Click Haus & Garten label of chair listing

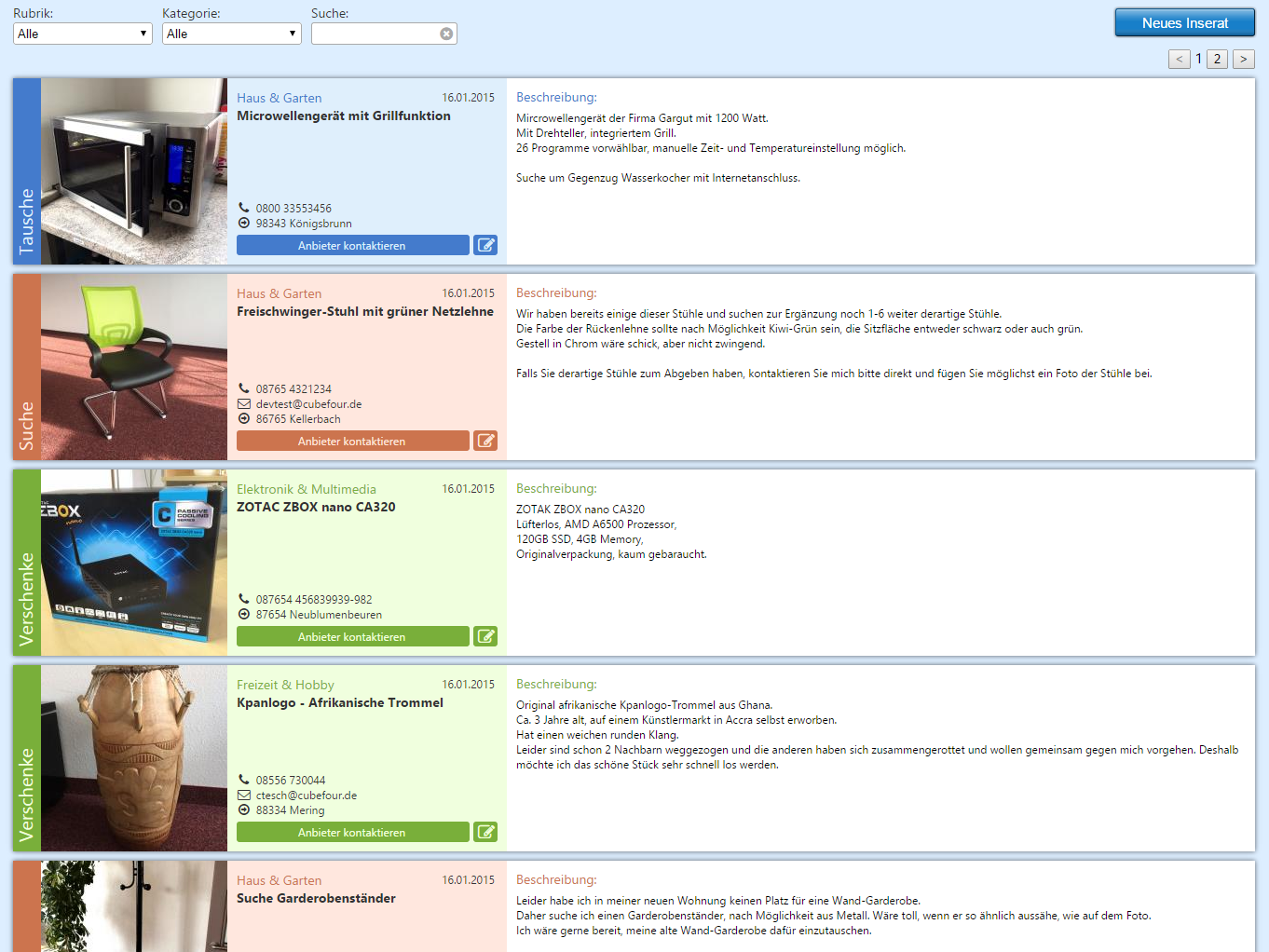[280, 293]
